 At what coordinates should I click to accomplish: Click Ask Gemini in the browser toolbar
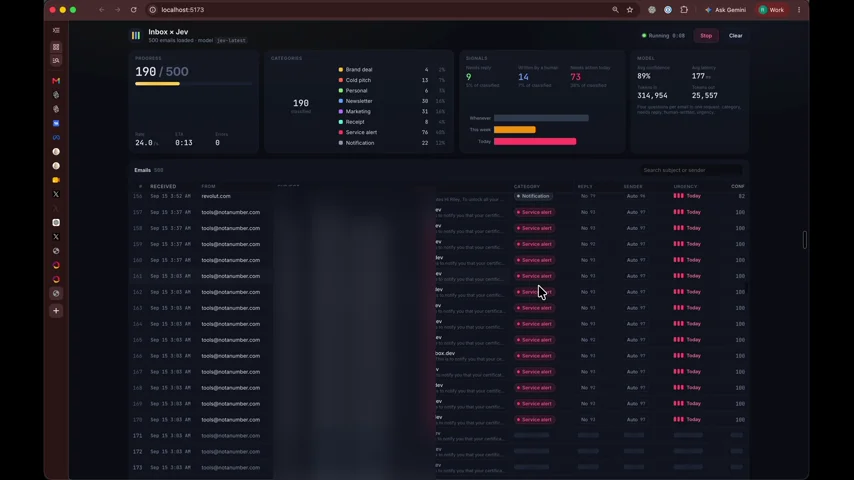point(725,10)
